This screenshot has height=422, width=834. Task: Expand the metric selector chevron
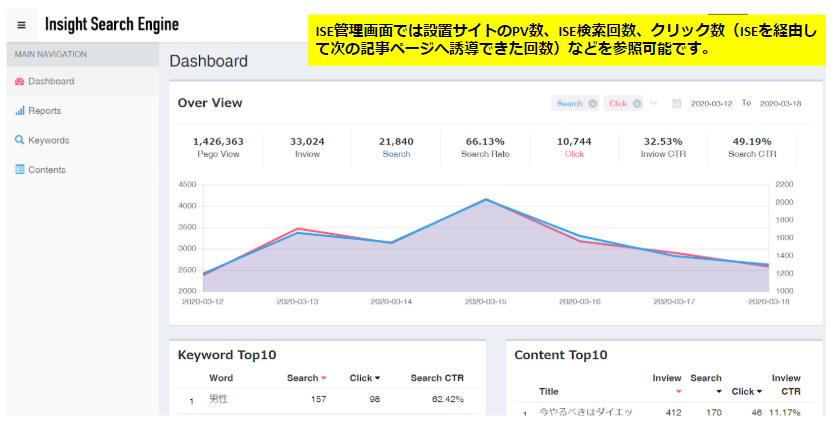(654, 103)
